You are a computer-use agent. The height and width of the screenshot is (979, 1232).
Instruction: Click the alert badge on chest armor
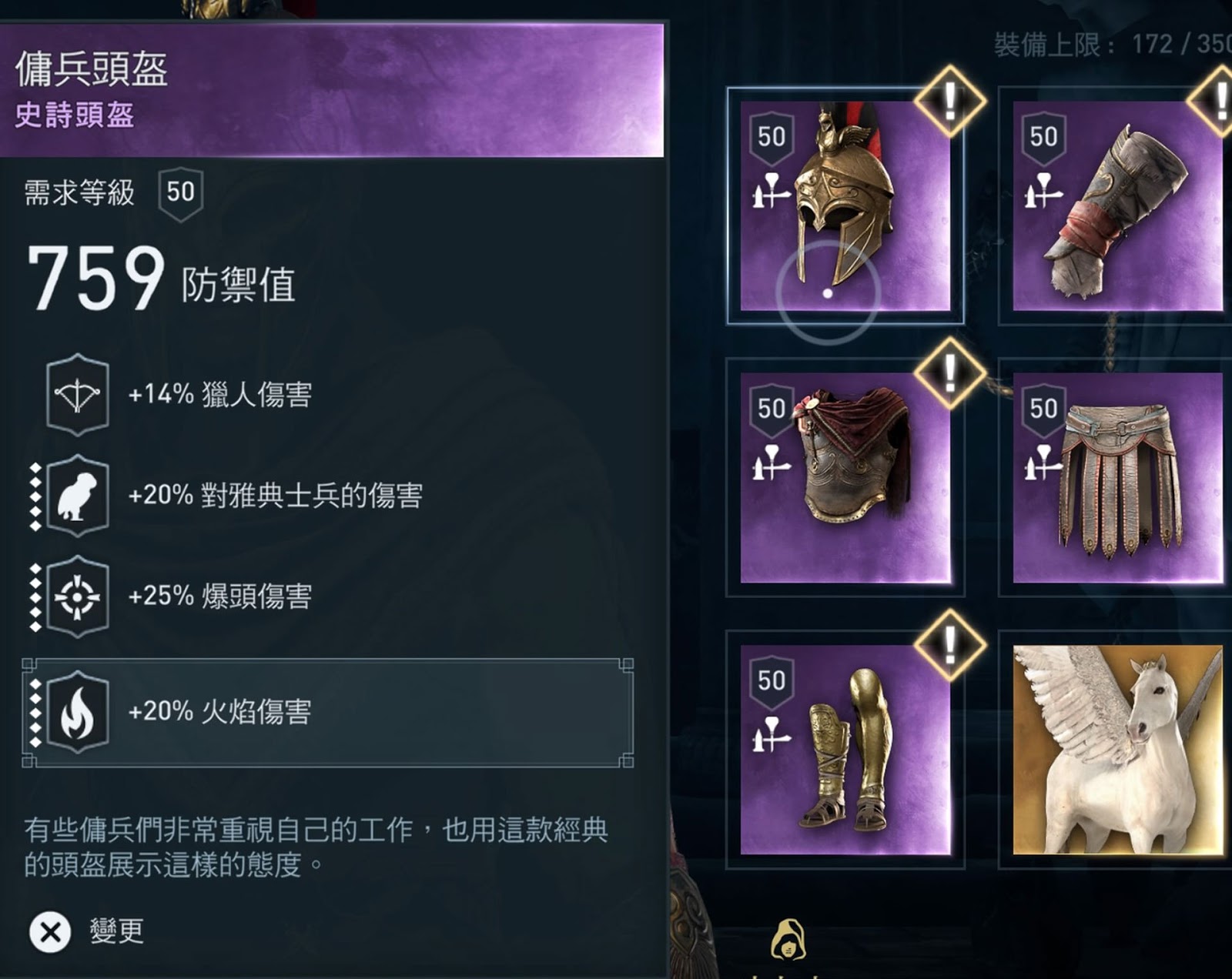click(x=950, y=373)
